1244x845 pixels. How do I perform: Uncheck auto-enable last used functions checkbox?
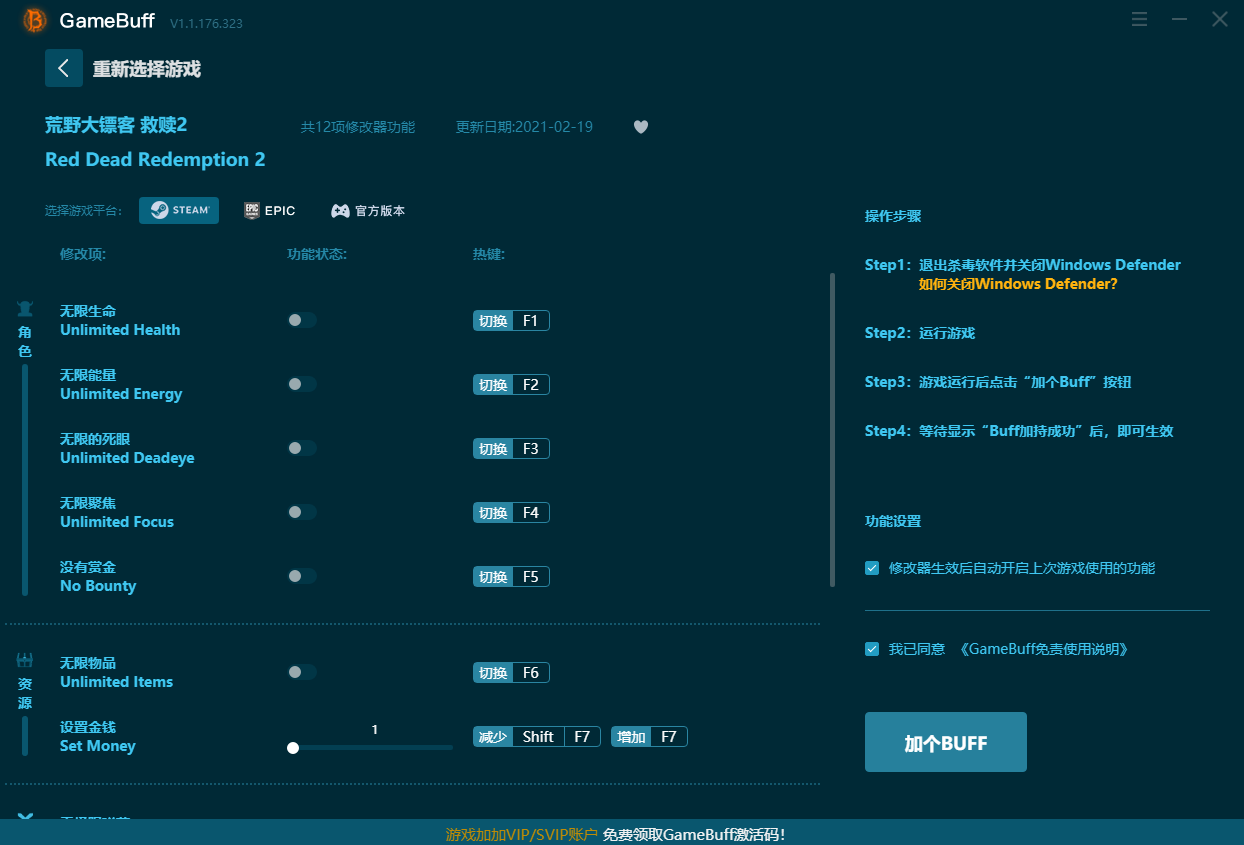(872, 568)
